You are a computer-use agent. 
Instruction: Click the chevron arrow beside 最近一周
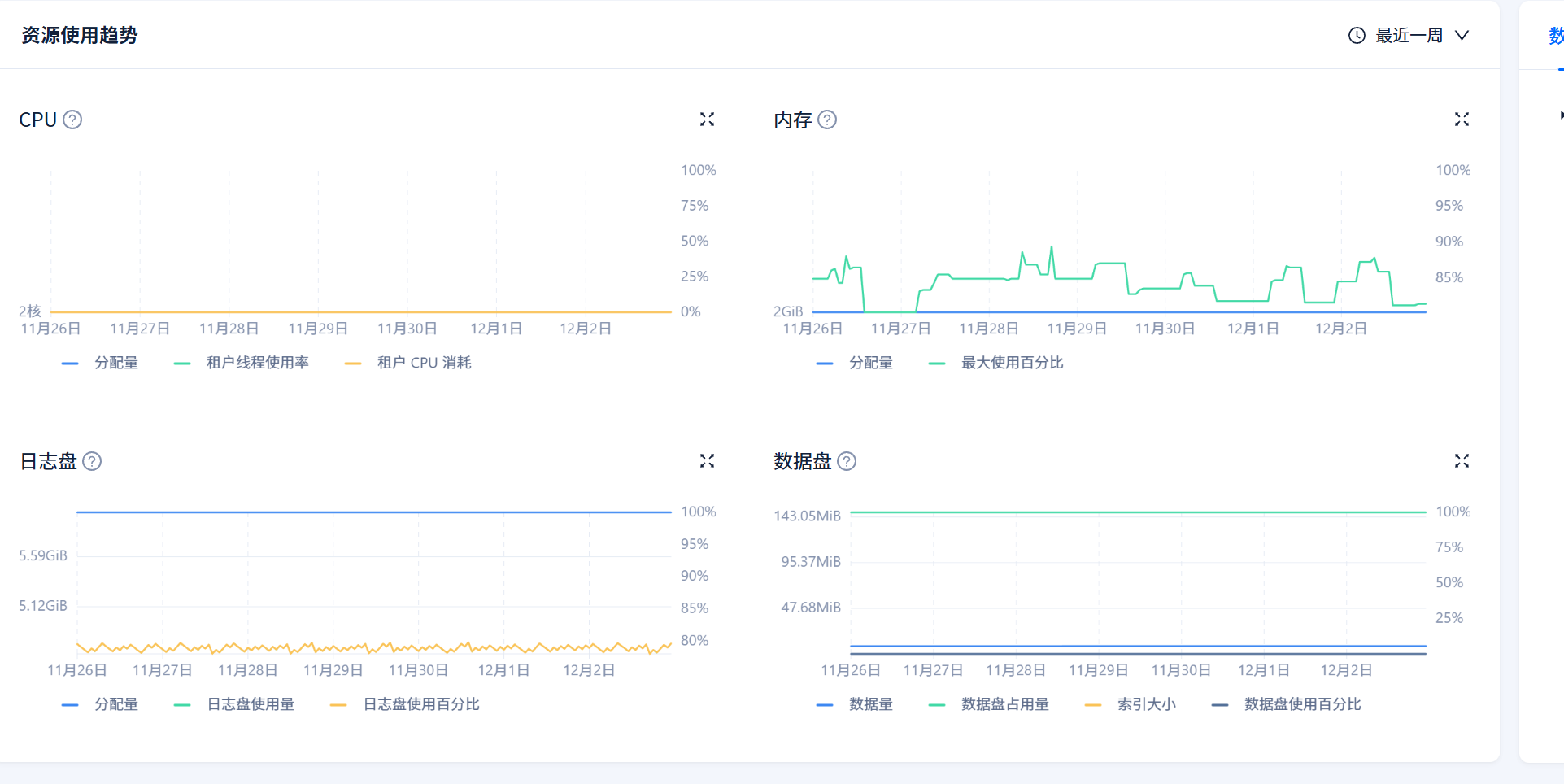1462,36
